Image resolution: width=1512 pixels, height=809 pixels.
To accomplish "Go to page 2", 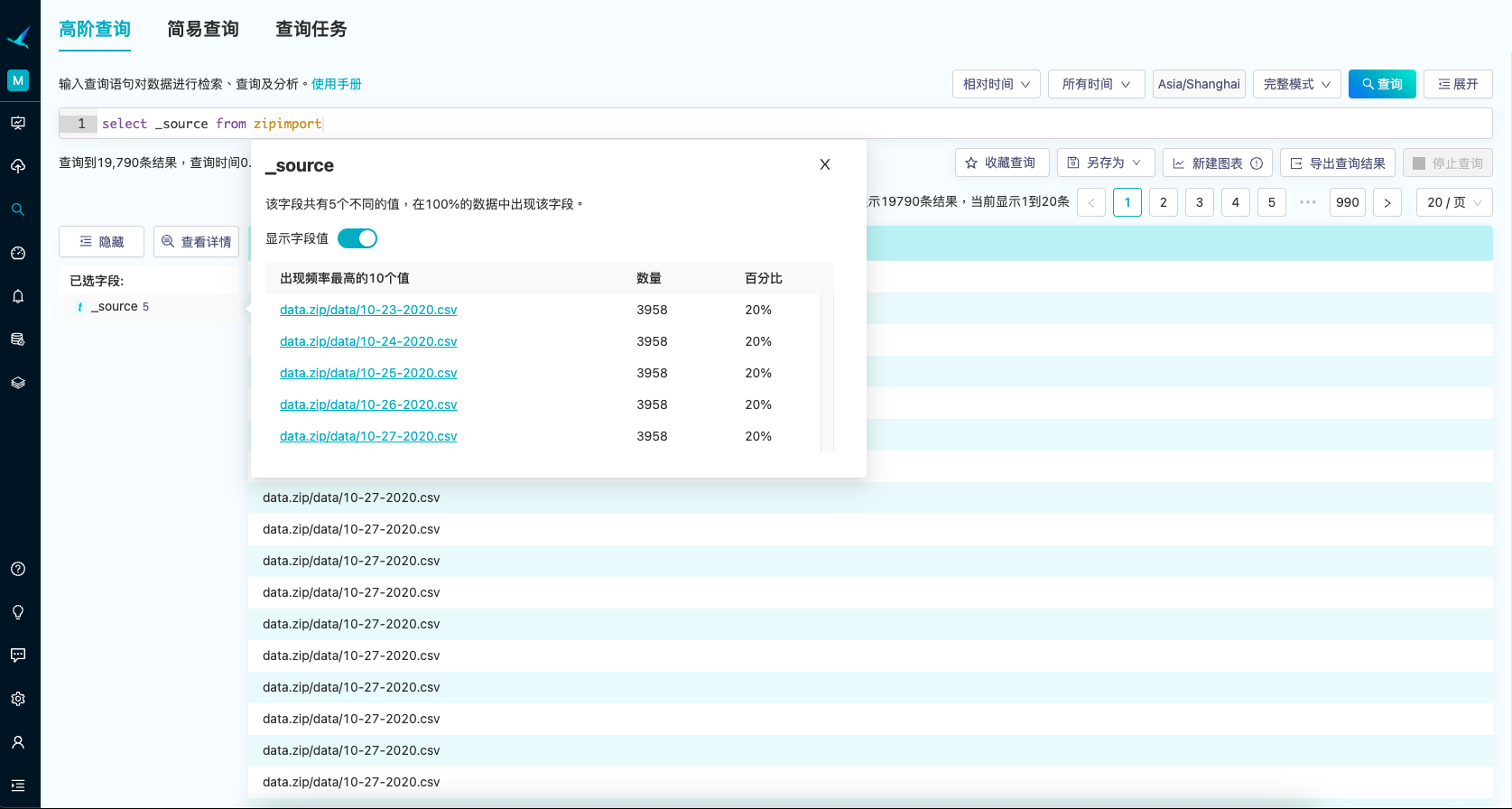I will coord(1164,202).
